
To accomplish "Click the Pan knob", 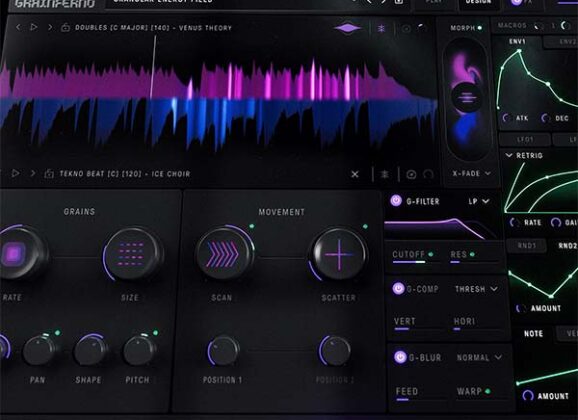I will (39, 350).
